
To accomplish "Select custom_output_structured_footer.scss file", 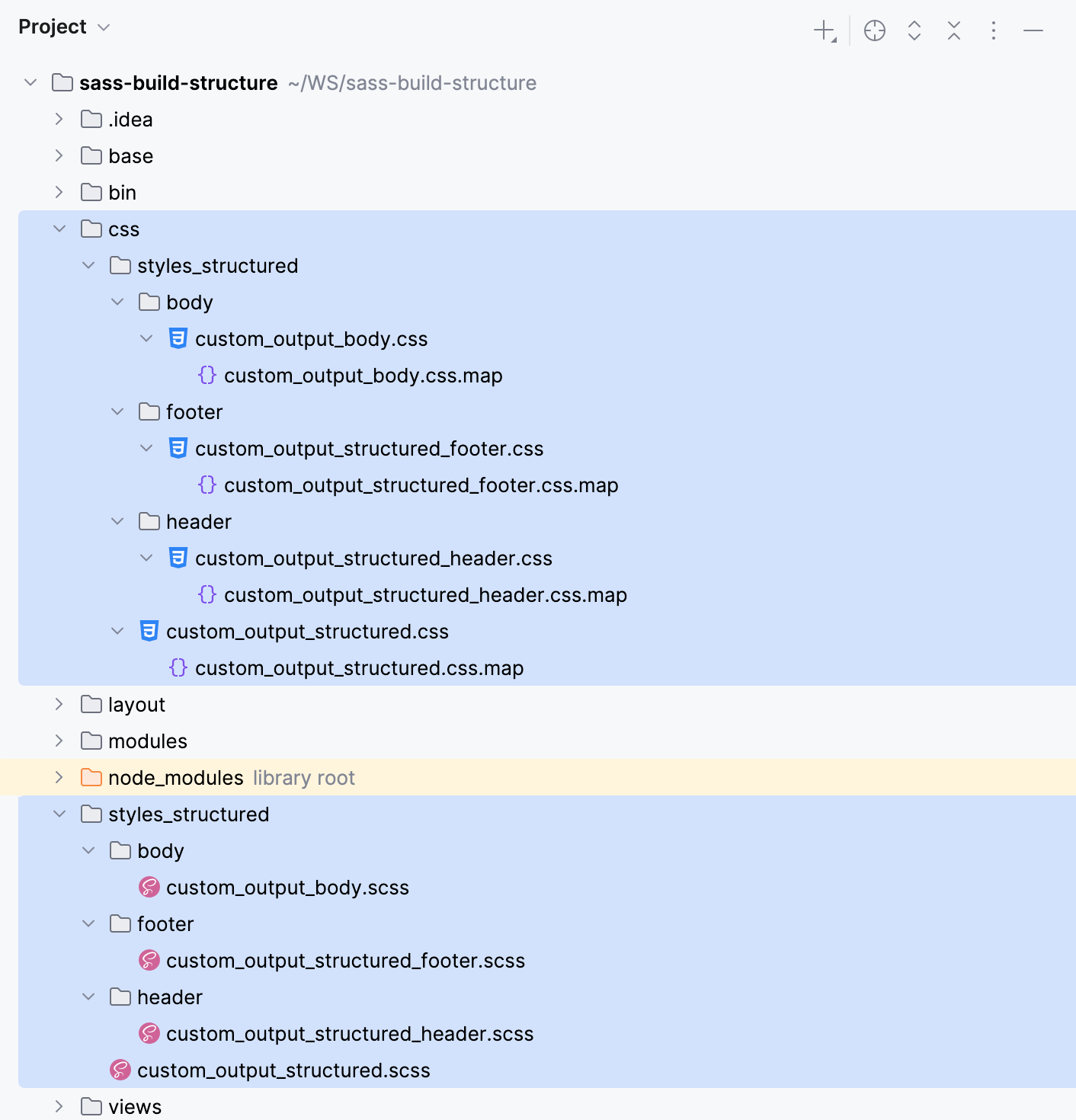I will point(347,961).
